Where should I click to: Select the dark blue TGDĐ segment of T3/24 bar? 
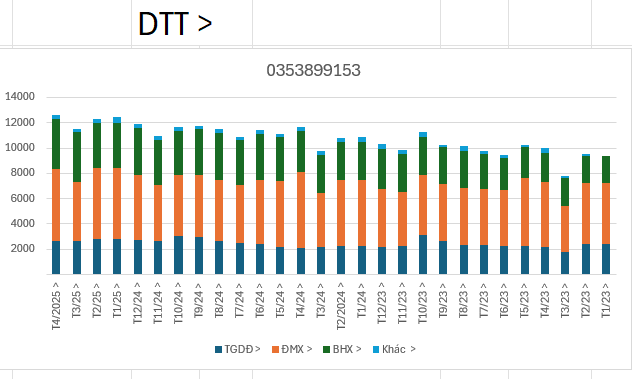coord(321,260)
